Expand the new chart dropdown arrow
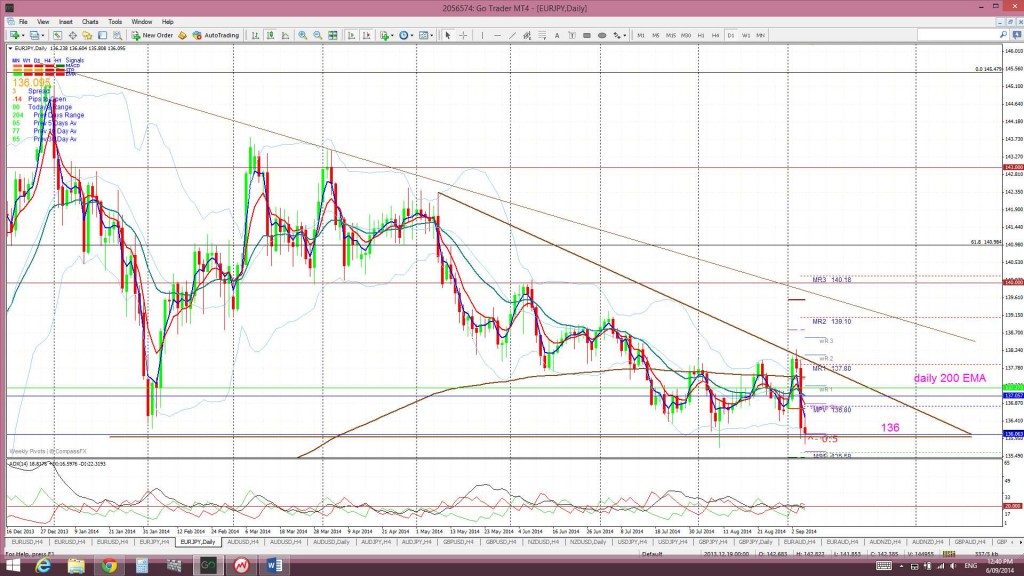Viewport: 1024px width, 576px height. pos(24,35)
